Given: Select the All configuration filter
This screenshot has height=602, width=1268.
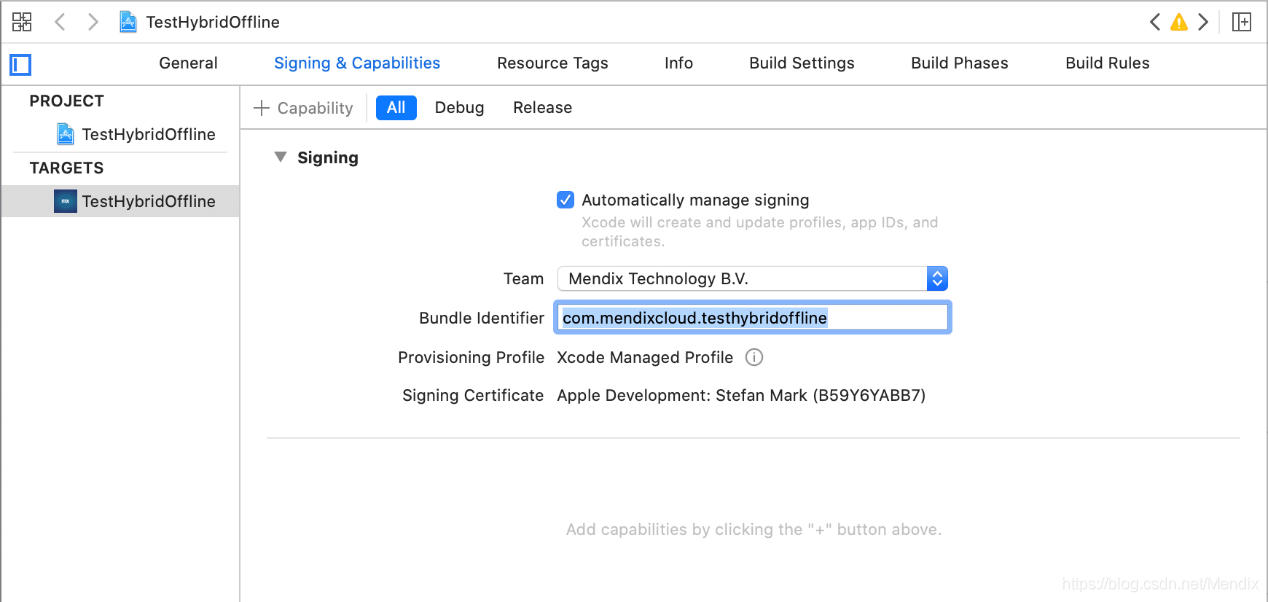Looking at the screenshot, I should (396, 108).
